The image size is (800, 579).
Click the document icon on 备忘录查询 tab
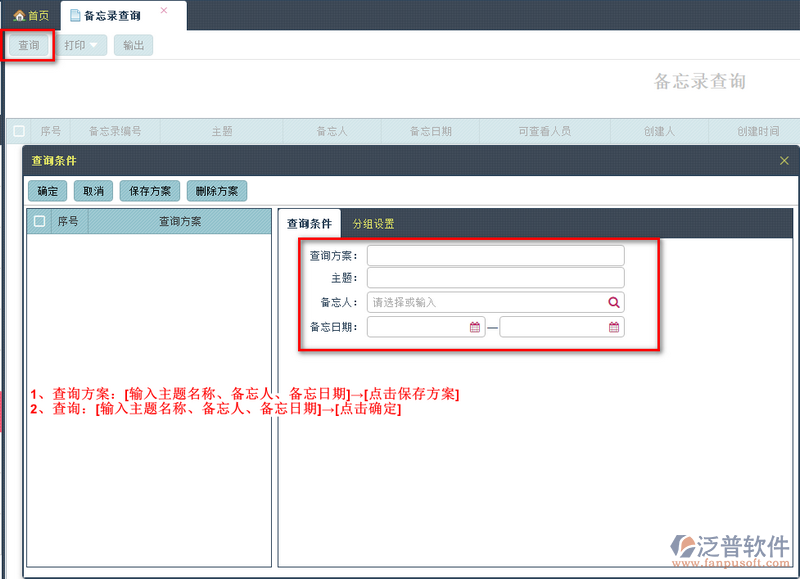74,14
